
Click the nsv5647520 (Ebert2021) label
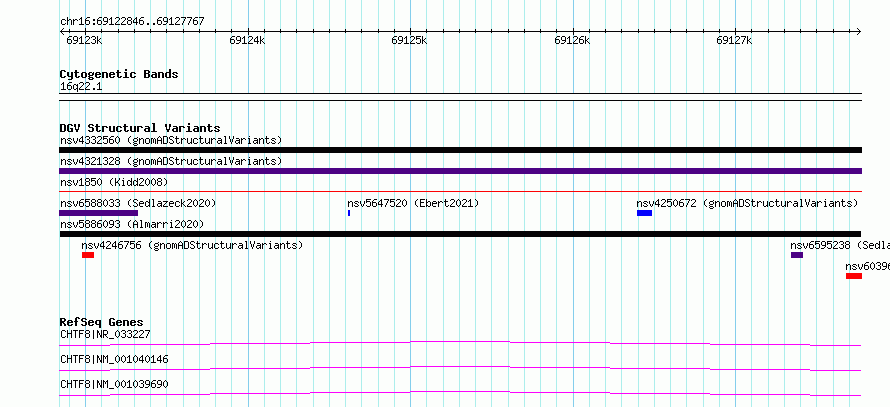click(413, 203)
